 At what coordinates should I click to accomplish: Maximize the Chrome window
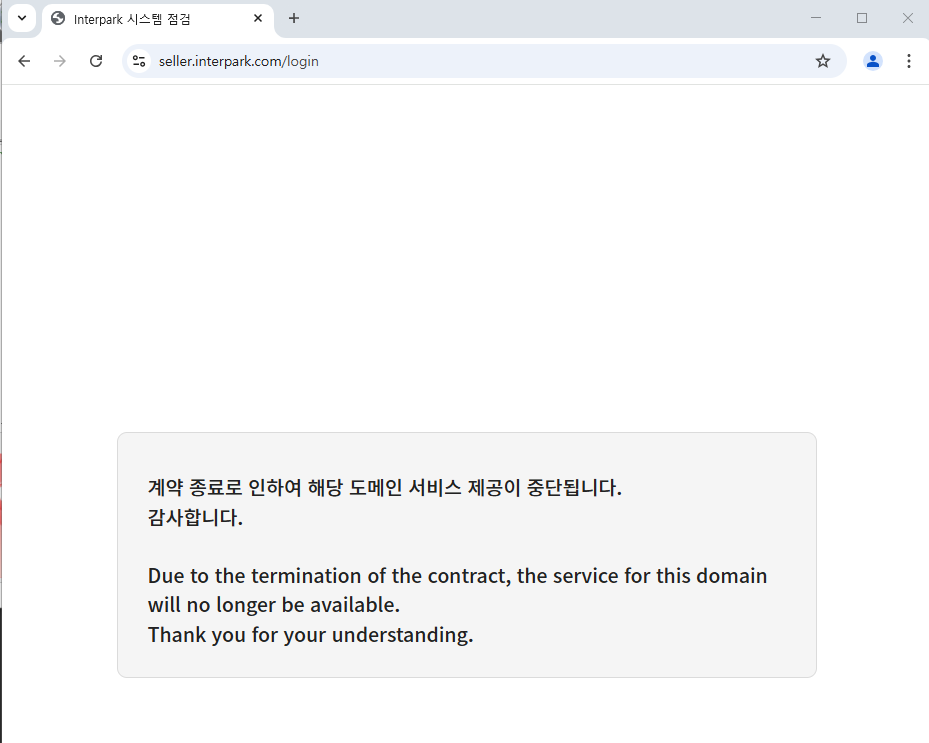pos(862,18)
